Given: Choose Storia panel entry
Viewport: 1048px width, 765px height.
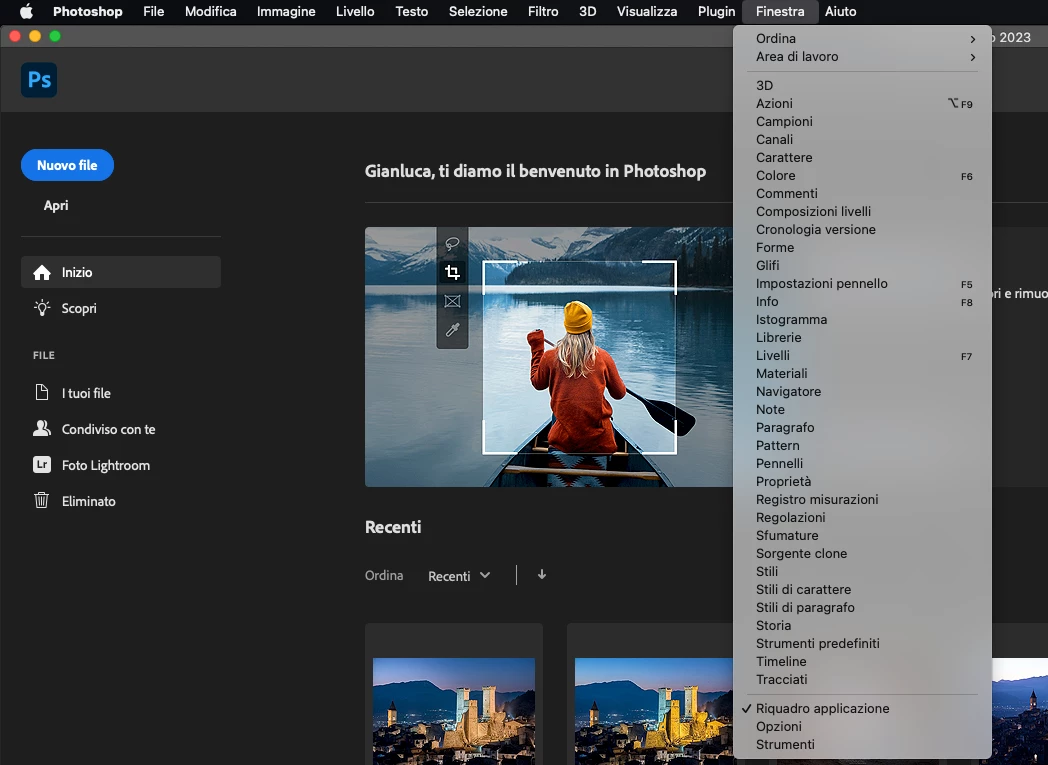Looking at the screenshot, I should (x=862, y=625).
